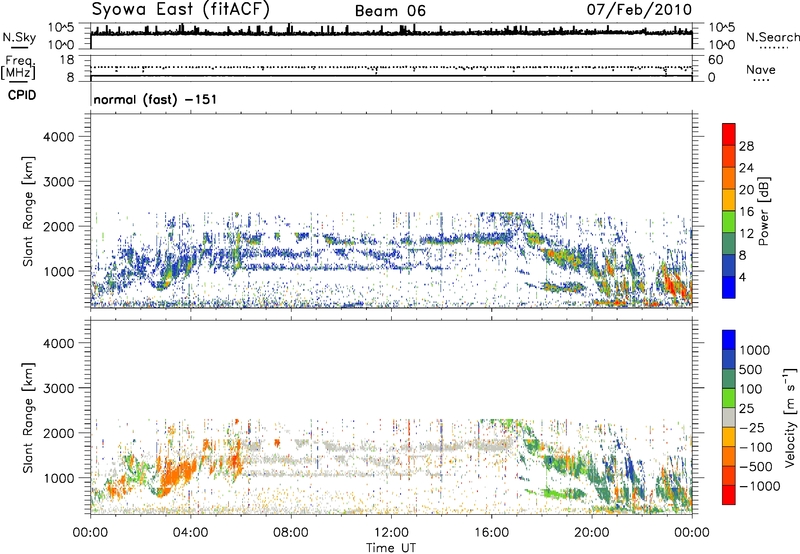Click the 'Slant Range [km]' label of the velocity panel

click(x=28, y=417)
